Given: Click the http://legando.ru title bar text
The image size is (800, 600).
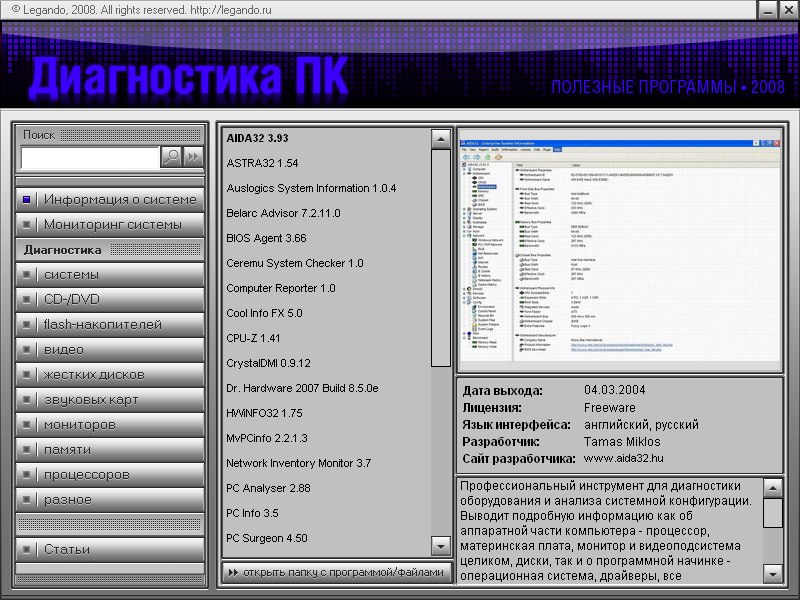Looking at the screenshot, I should tap(231, 10).
